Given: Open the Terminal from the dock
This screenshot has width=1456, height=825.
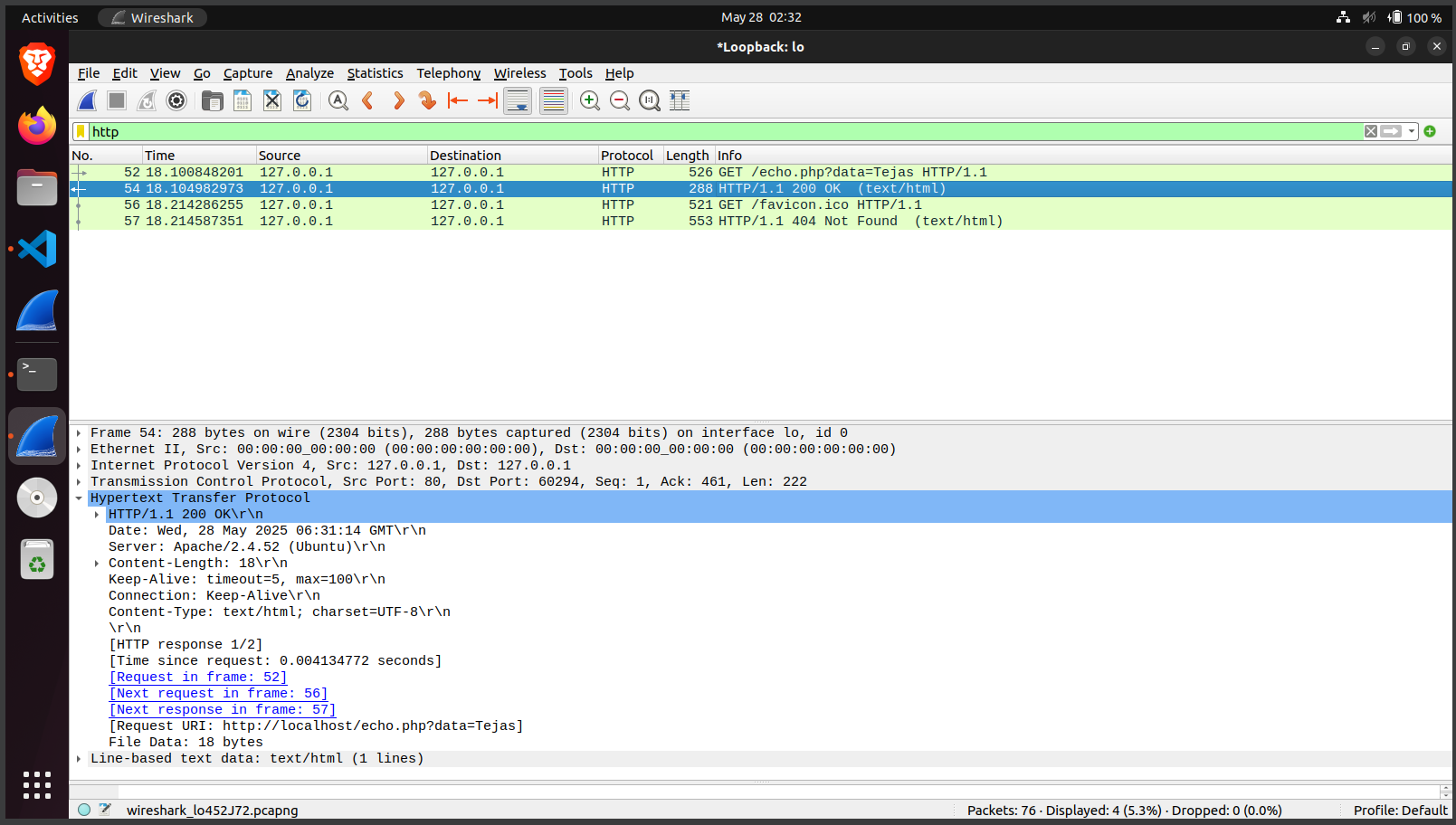Looking at the screenshot, I should 37,374.
